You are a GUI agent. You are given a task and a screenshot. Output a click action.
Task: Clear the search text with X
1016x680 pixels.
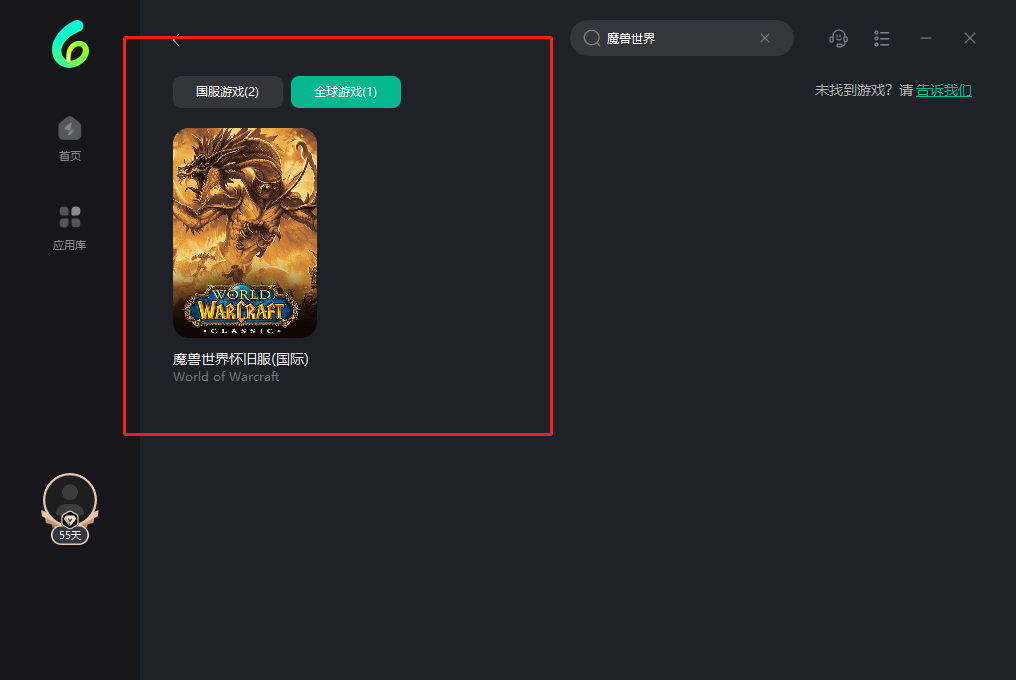(765, 38)
